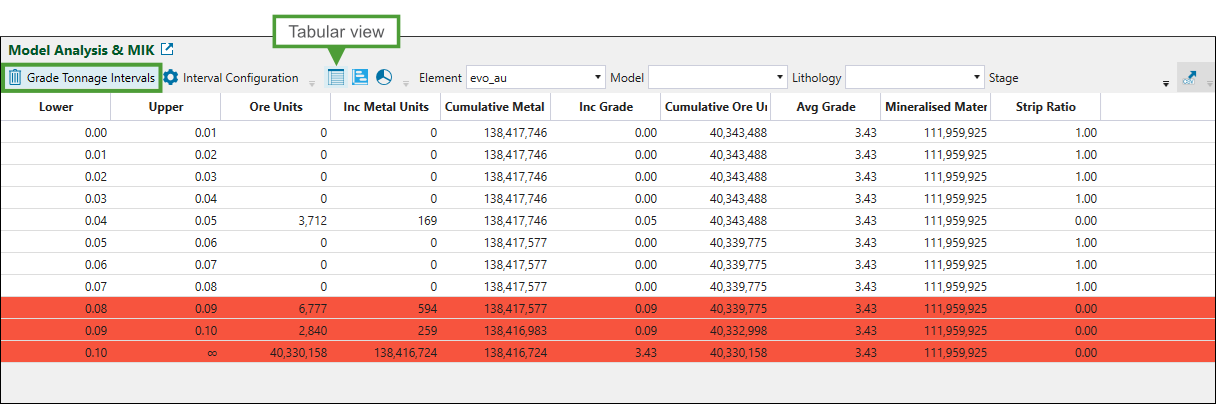The width and height of the screenshot is (1216, 404).
Task: Click the Avg Grade column header
Action: (x=825, y=106)
